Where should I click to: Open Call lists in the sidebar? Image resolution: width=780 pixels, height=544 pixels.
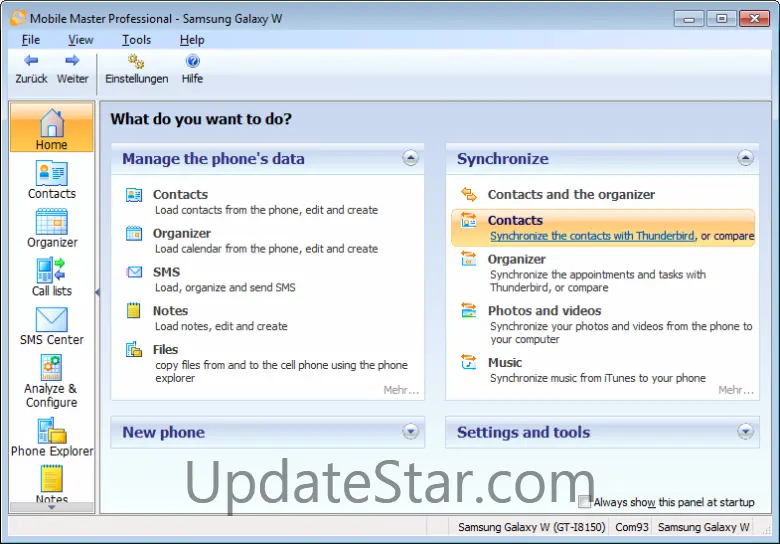[52, 277]
